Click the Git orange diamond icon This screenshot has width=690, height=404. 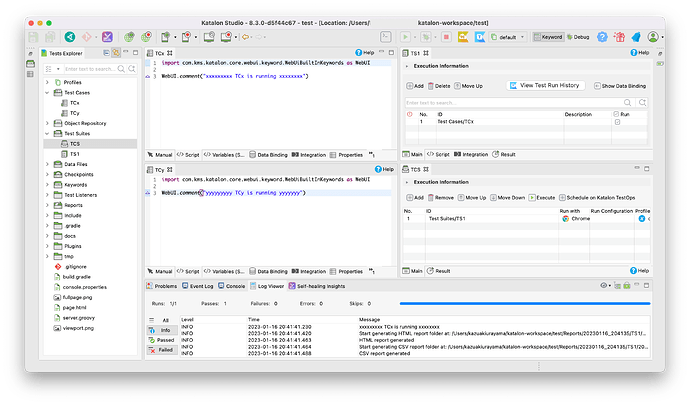(x=87, y=37)
